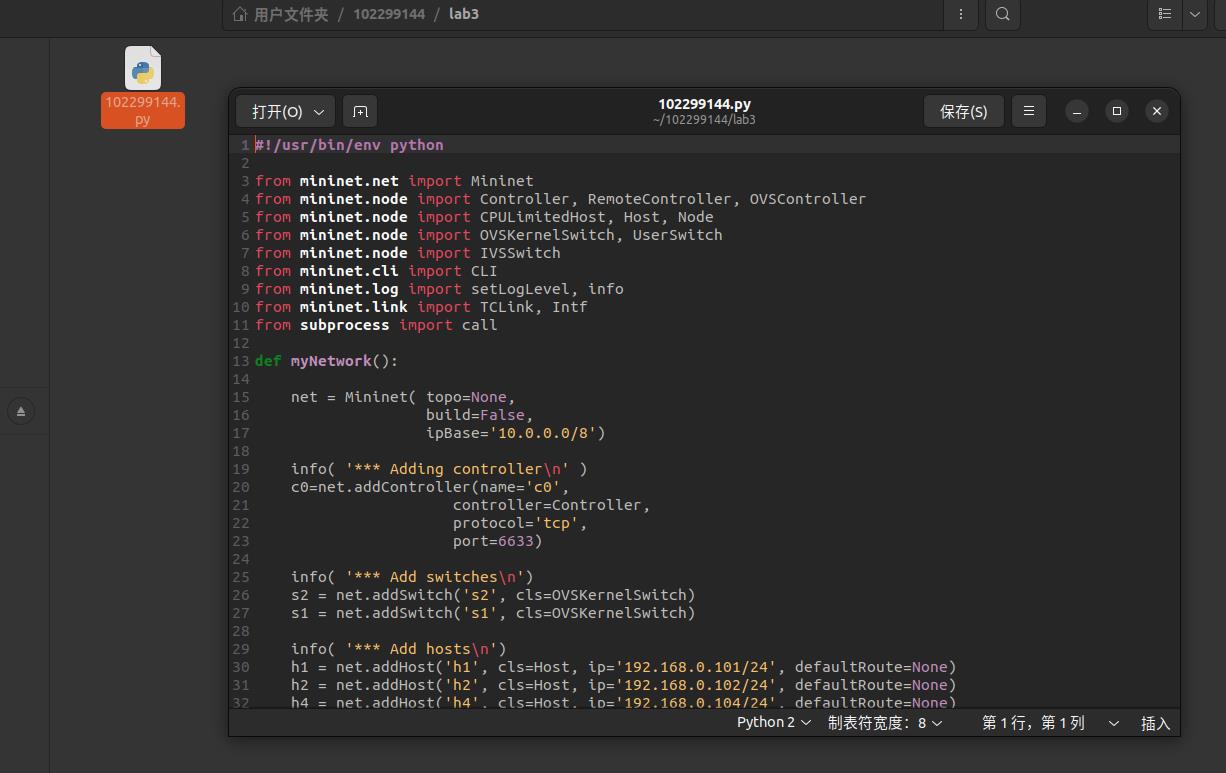This screenshot has height=773, width=1226.
Task: Click the file manager search icon
Action: click(x=1002, y=14)
